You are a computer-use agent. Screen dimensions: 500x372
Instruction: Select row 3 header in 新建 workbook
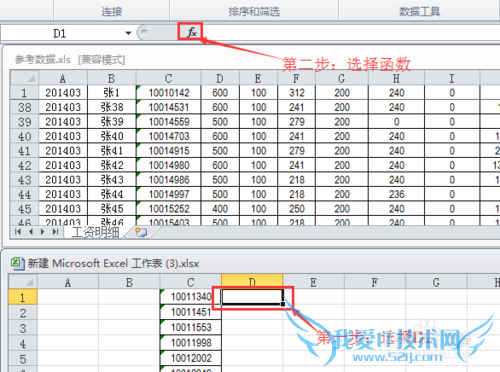(x=23, y=328)
